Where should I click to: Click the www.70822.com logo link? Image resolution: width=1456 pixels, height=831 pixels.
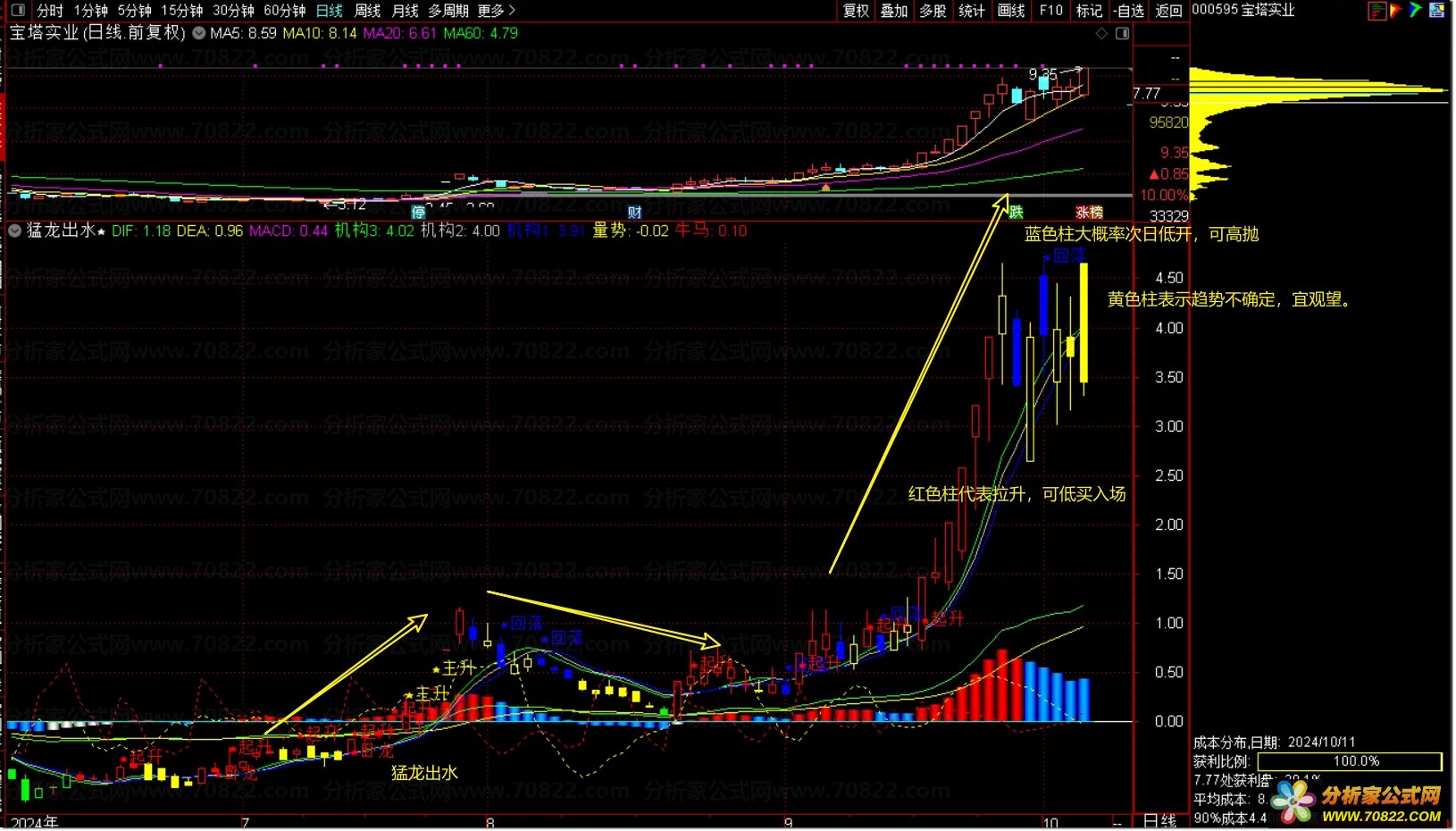(1381, 816)
